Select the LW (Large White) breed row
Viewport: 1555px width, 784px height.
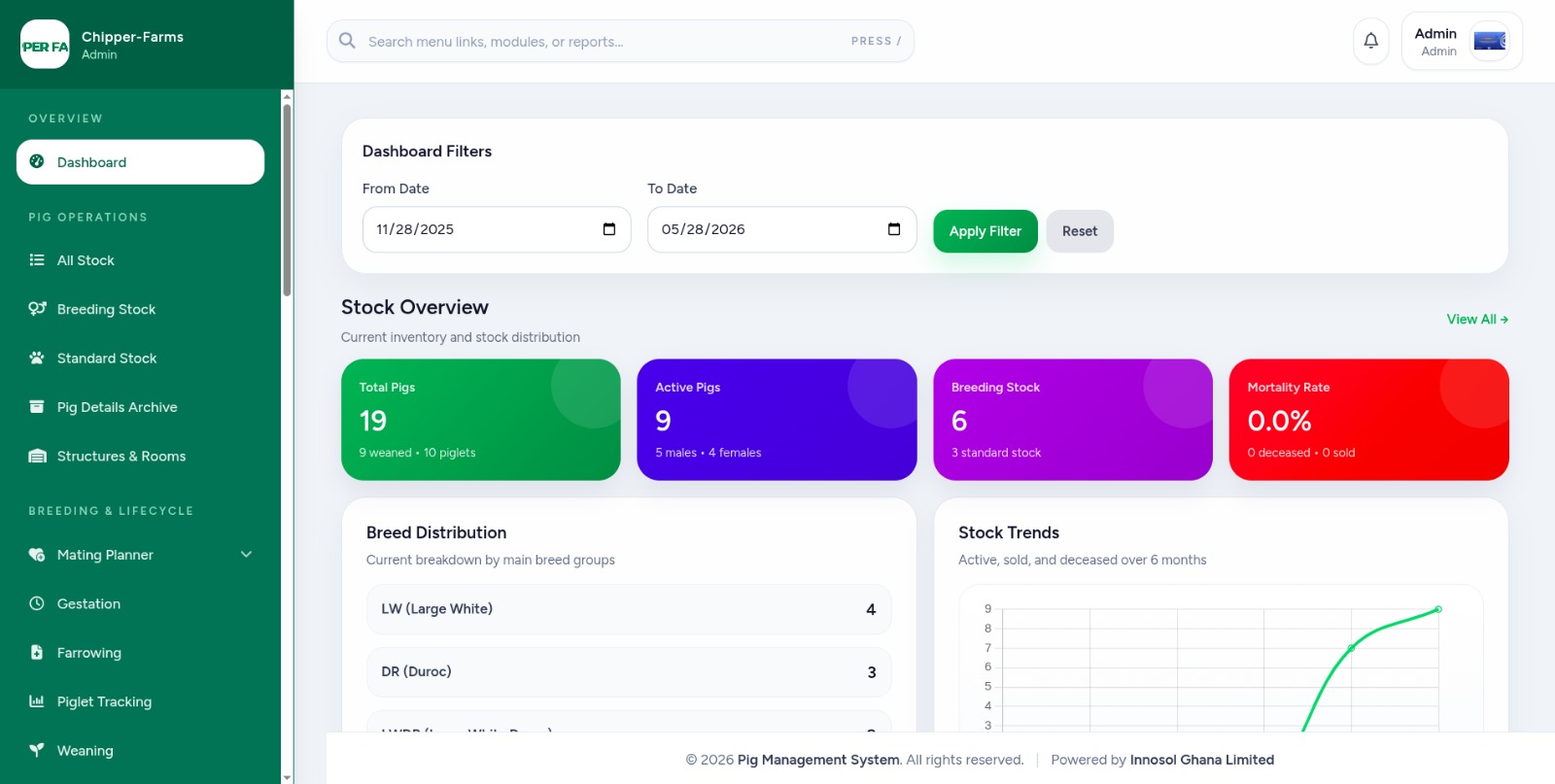629,609
